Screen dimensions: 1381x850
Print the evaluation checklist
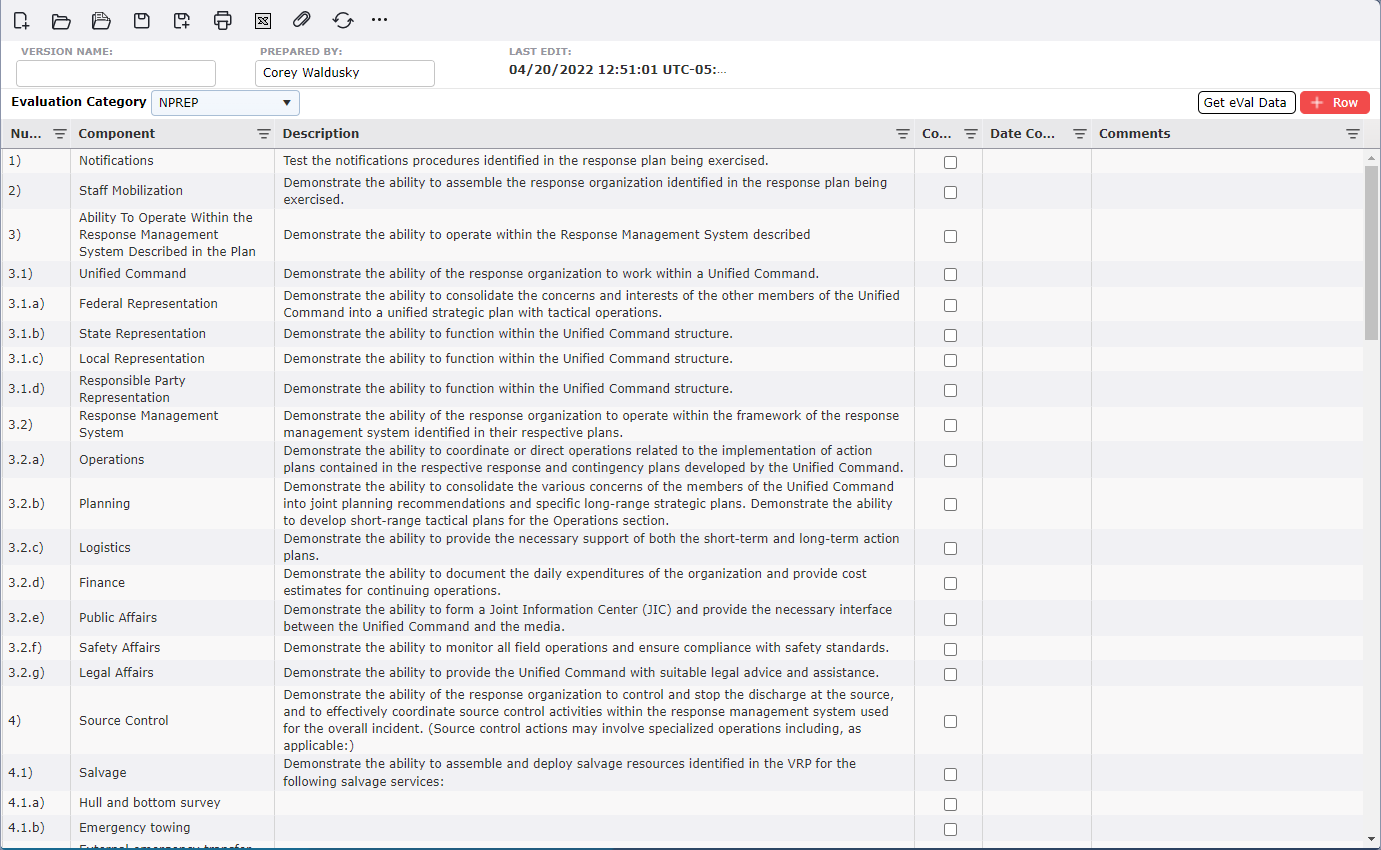coord(222,20)
